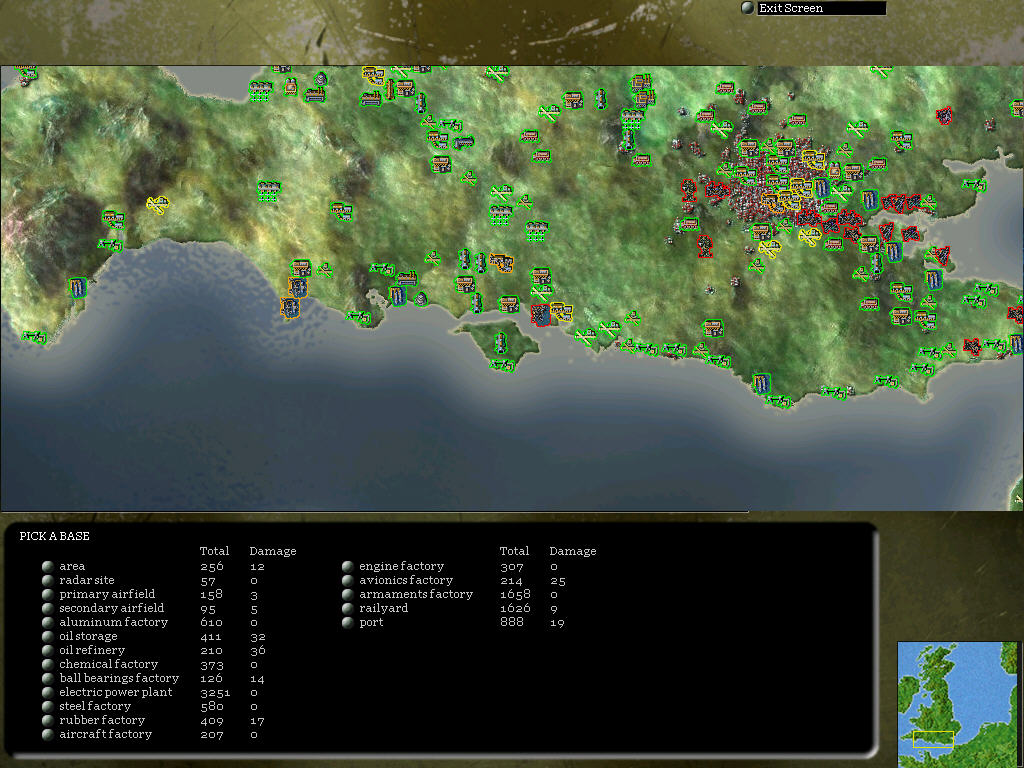Viewport: 1024px width, 768px height.
Task: Select the green-outlined port on the Thames east of London
Action: click(869, 199)
